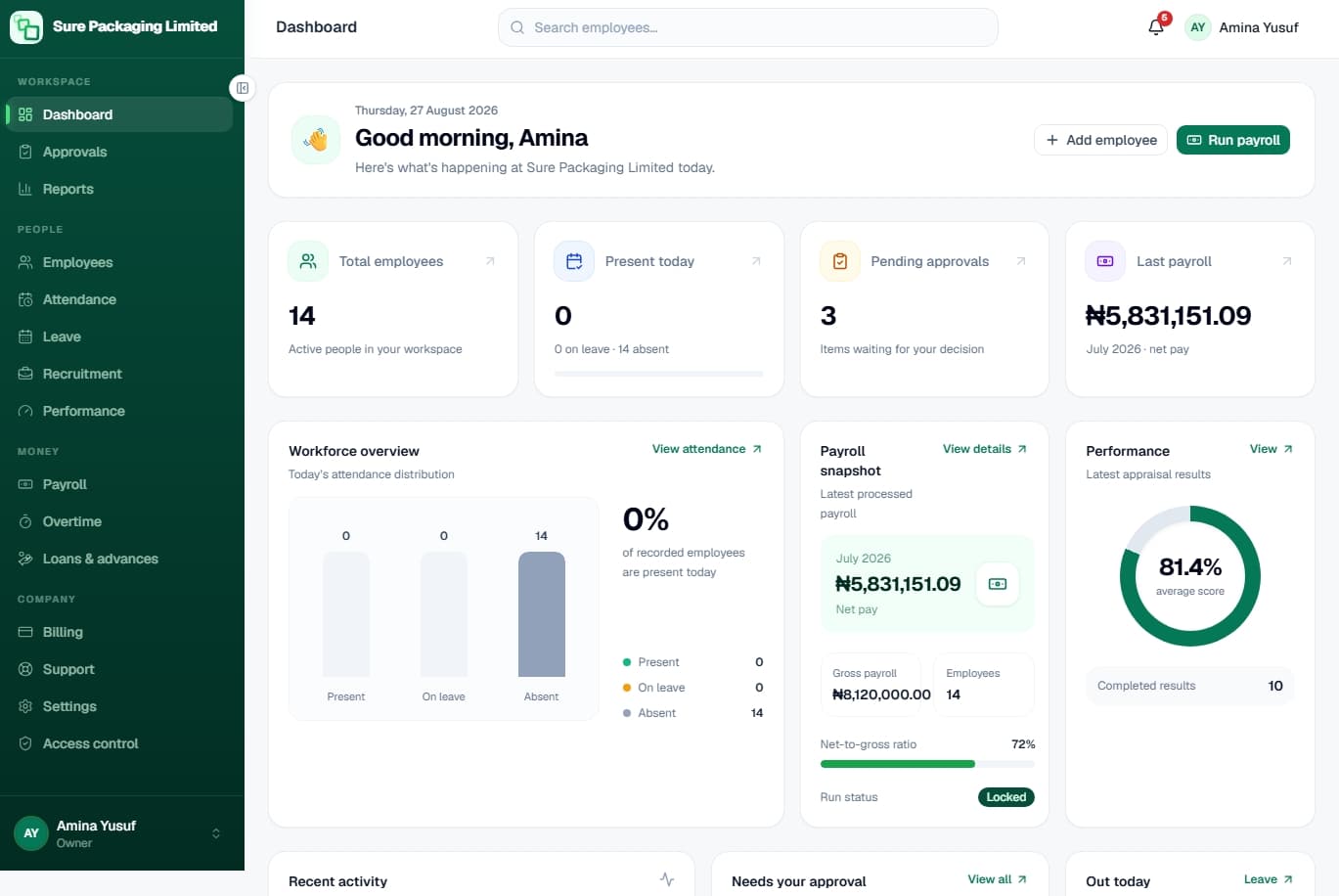The width and height of the screenshot is (1339, 896).
Task: Focus the Search employees field
Action: pos(748,27)
